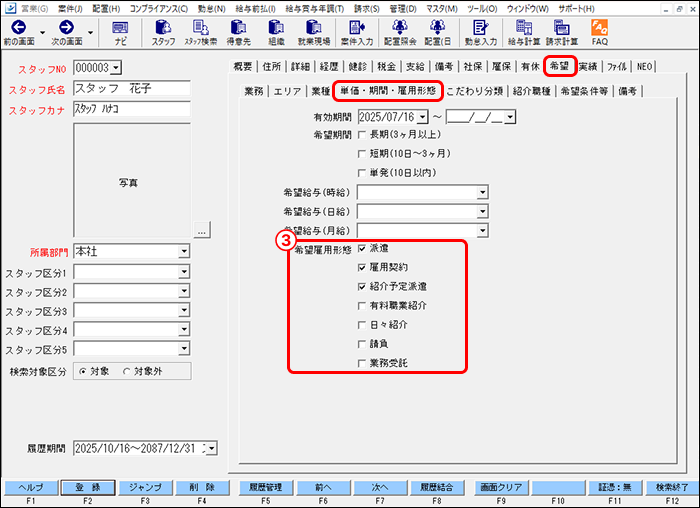700x508 pixels.
Task: Check 短期(10日～3ヶ月) checkbox
Action: [x=362, y=154]
